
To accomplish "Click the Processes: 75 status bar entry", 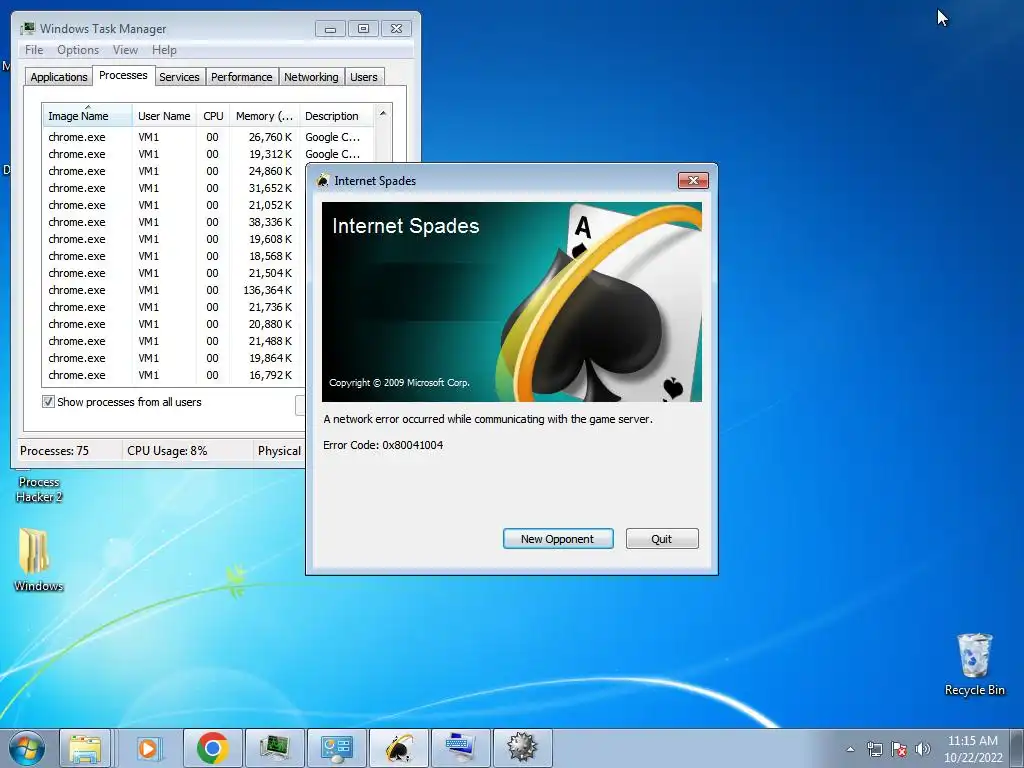I will [54, 451].
